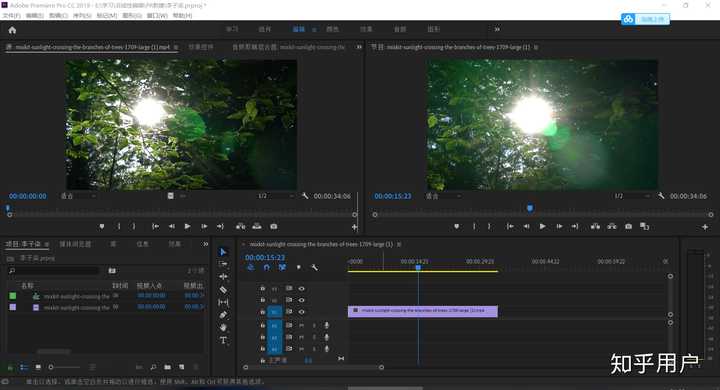The height and width of the screenshot is (390, 720).
Task: Select the Pen tool
Action: point(223,315)
